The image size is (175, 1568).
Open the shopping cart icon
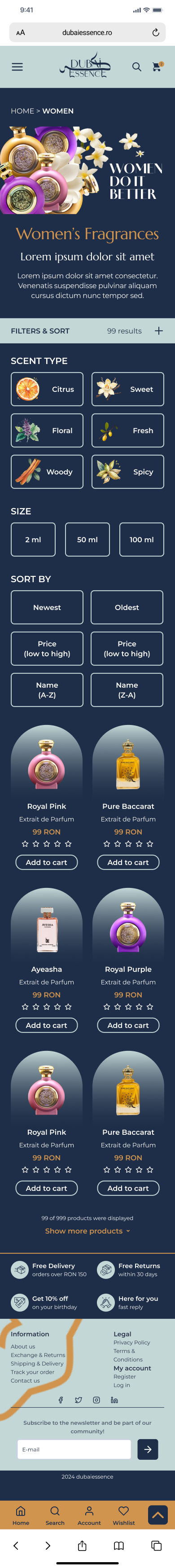(157, 66)
